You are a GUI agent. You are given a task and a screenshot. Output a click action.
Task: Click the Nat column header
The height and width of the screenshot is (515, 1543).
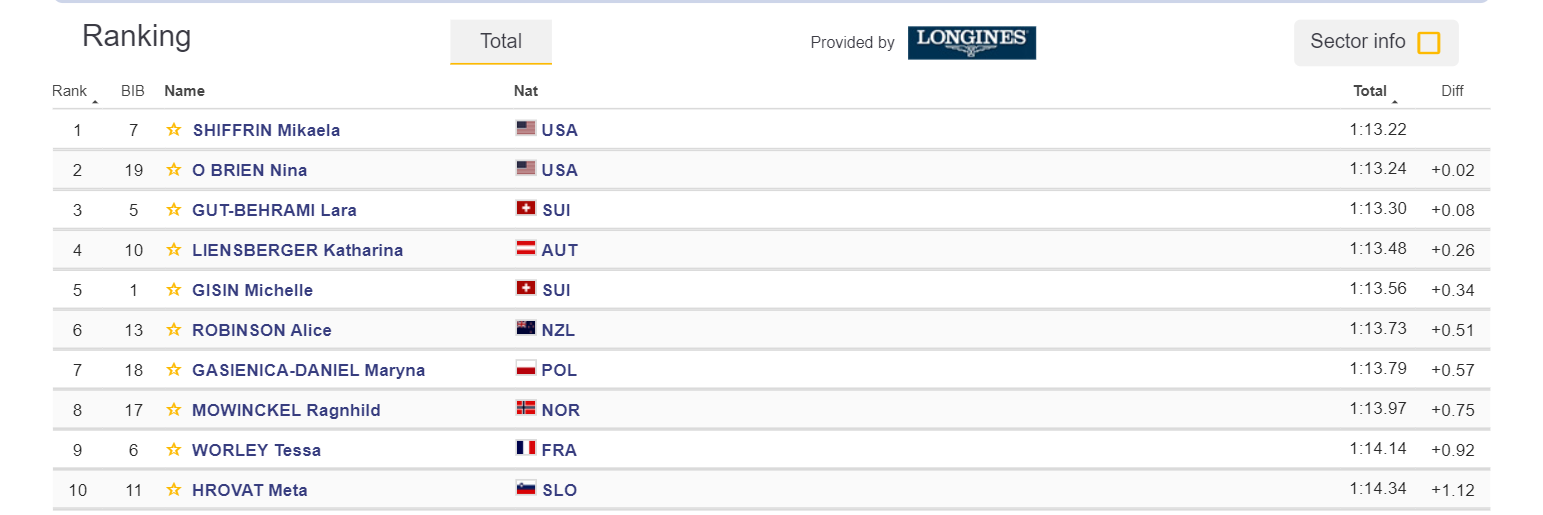526,91
